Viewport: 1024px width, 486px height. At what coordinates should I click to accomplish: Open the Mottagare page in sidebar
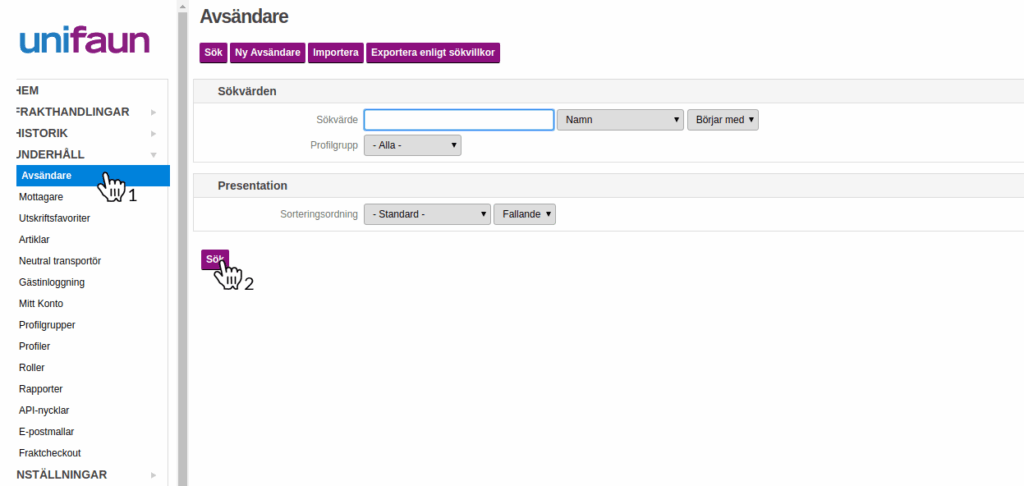click(x=41, y=197)
